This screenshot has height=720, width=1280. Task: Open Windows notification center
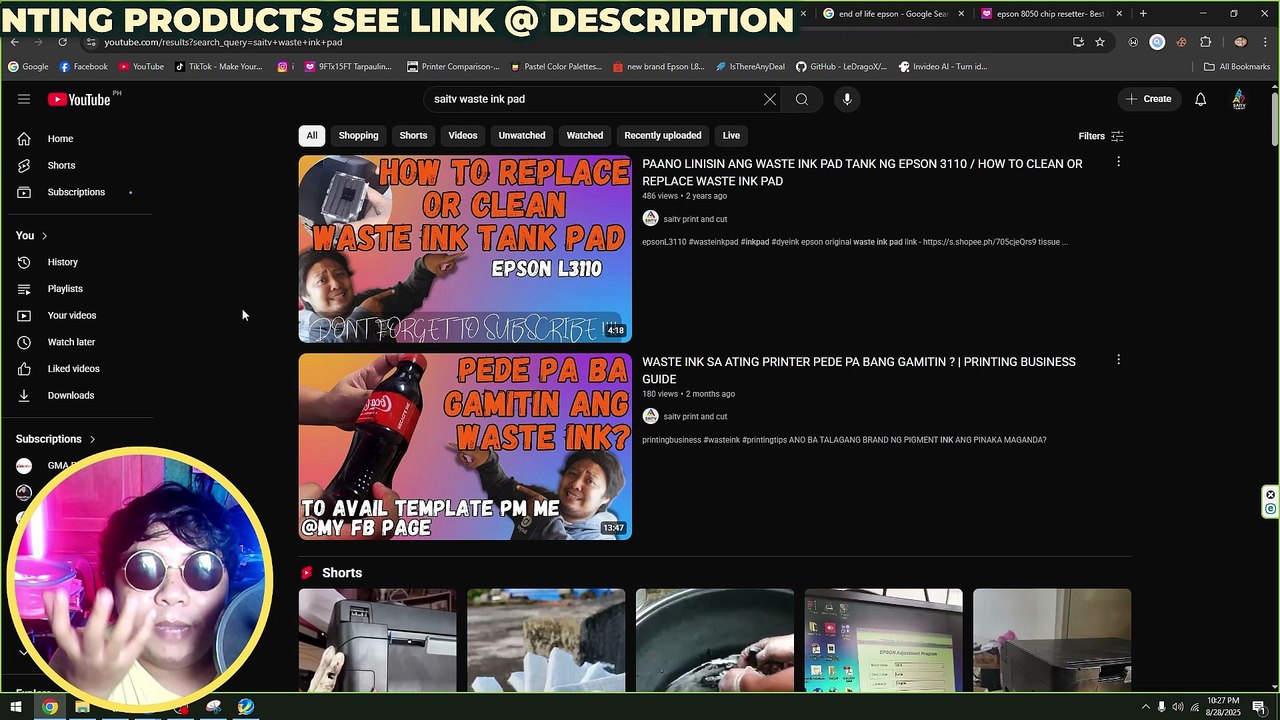(1259, 707)
